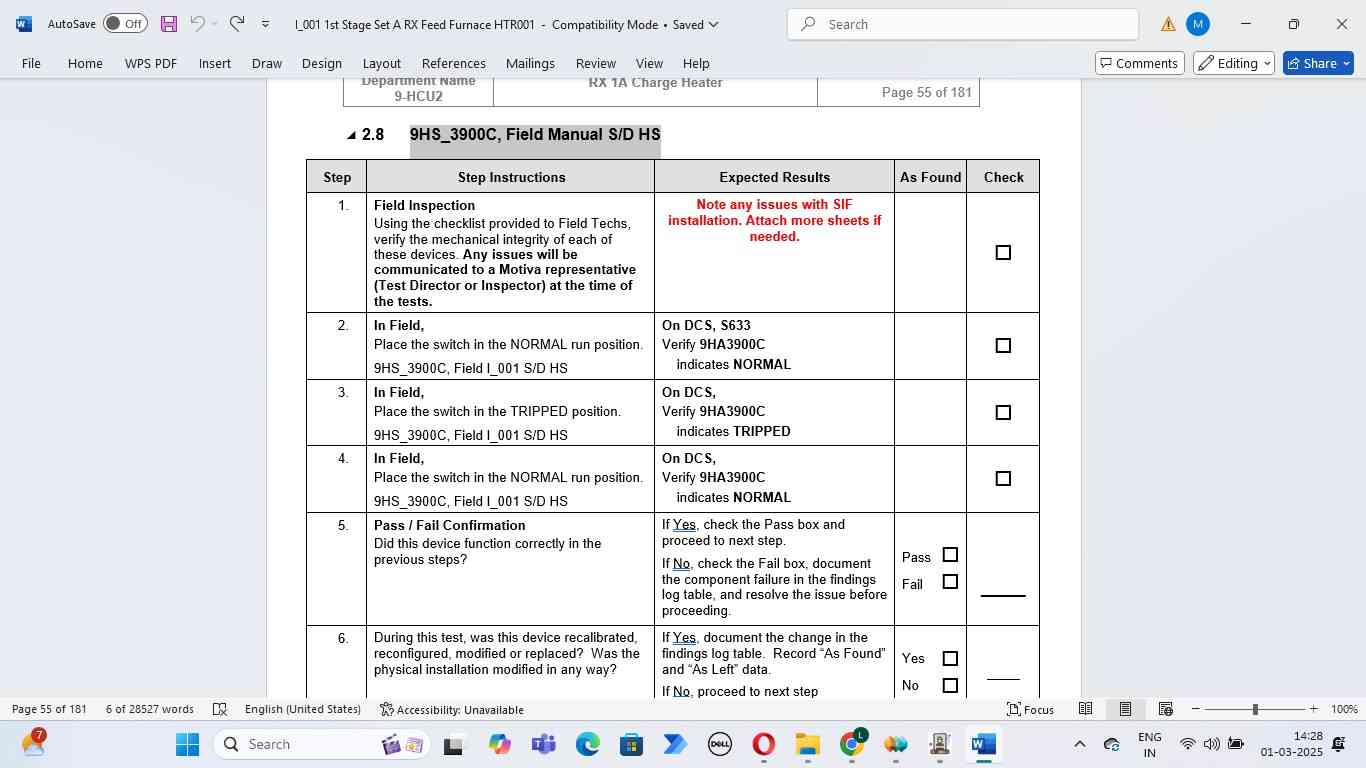Expand Customize Quick Access Toolbar dropdown

[265, 24]
